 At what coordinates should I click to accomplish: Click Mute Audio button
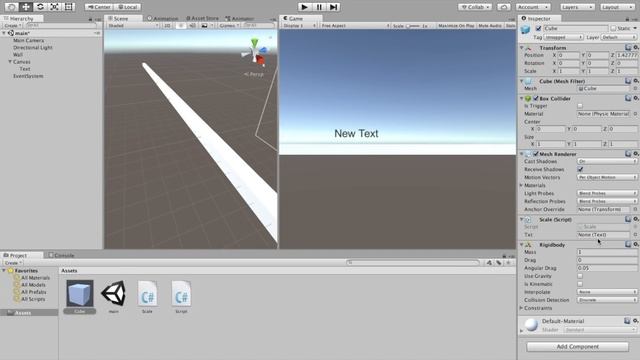[490, 26]
